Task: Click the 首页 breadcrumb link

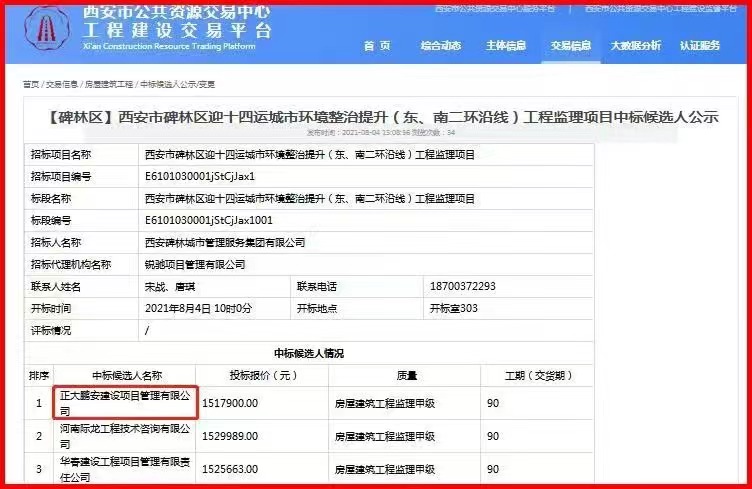Action: click(31, 85)
